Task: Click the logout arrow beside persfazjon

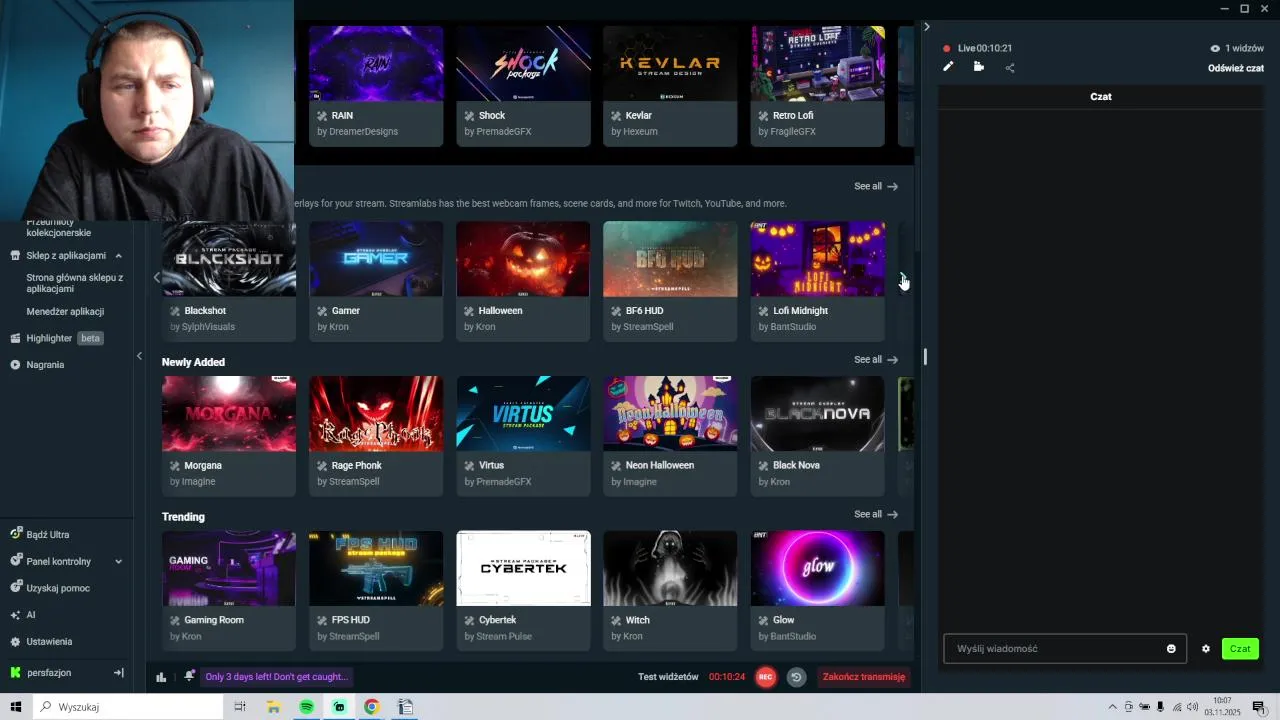Action: [118, 673]
